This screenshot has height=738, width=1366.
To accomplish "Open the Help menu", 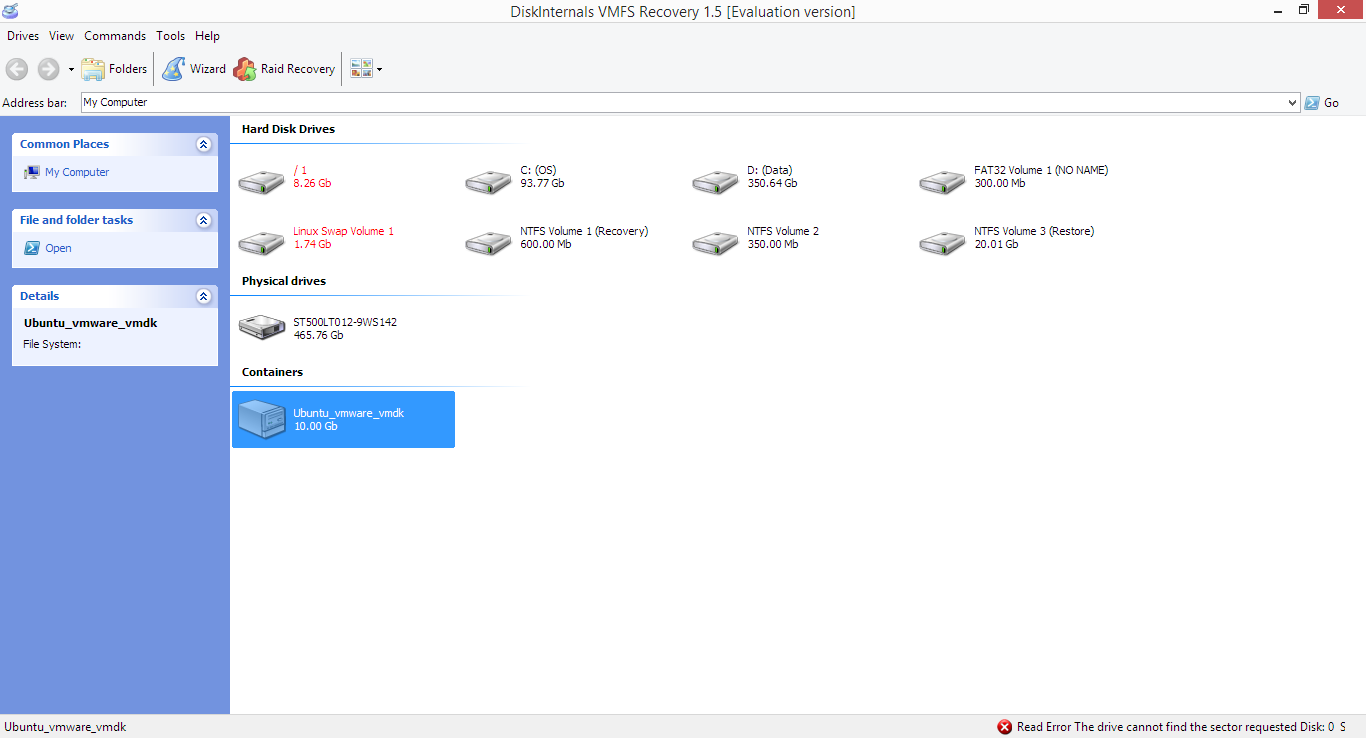I will pos(208,36).
